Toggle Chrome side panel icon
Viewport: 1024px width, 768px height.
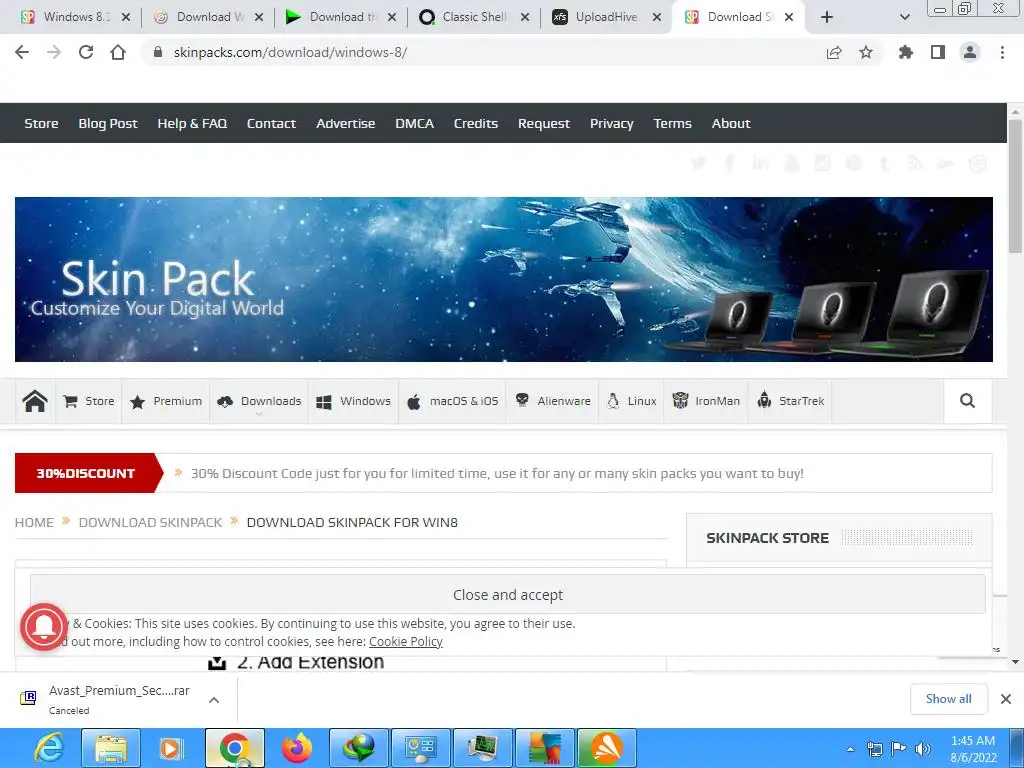[x=938, y=52]
